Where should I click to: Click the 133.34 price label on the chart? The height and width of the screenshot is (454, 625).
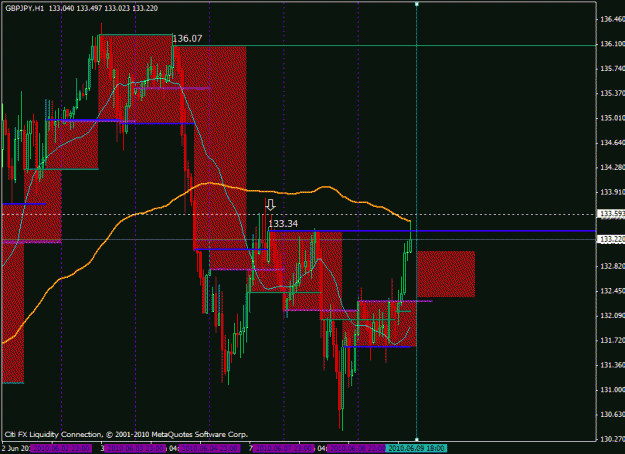pos(283,224)
